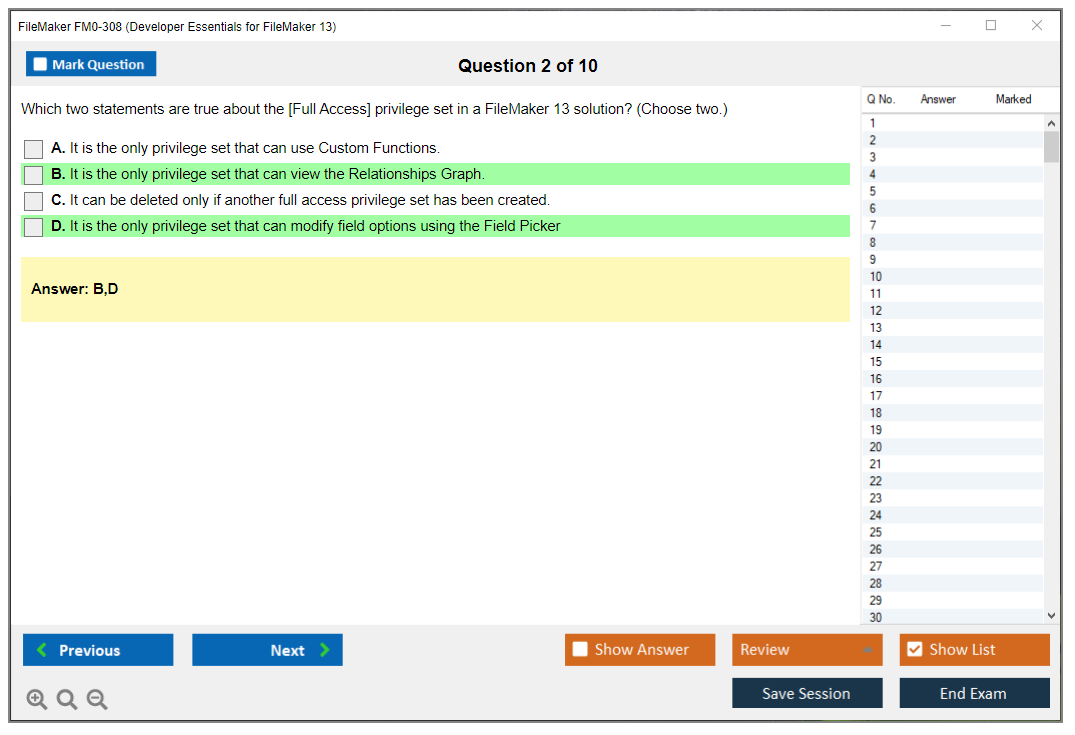
Task: Click the zoom reset magnifier icon
Action: pyautogui.click(x=67, y=700)
